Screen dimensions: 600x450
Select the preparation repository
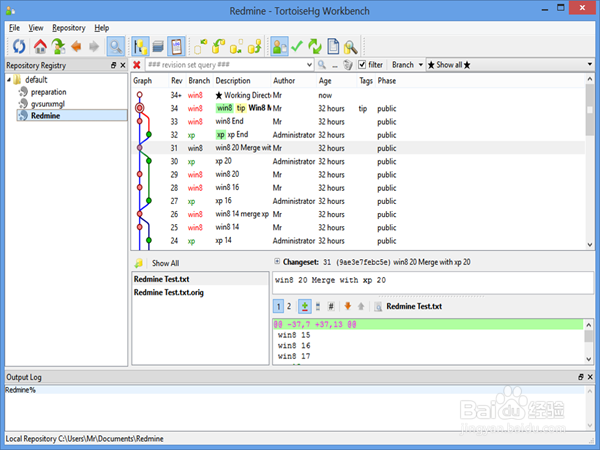tap(48, 92)
